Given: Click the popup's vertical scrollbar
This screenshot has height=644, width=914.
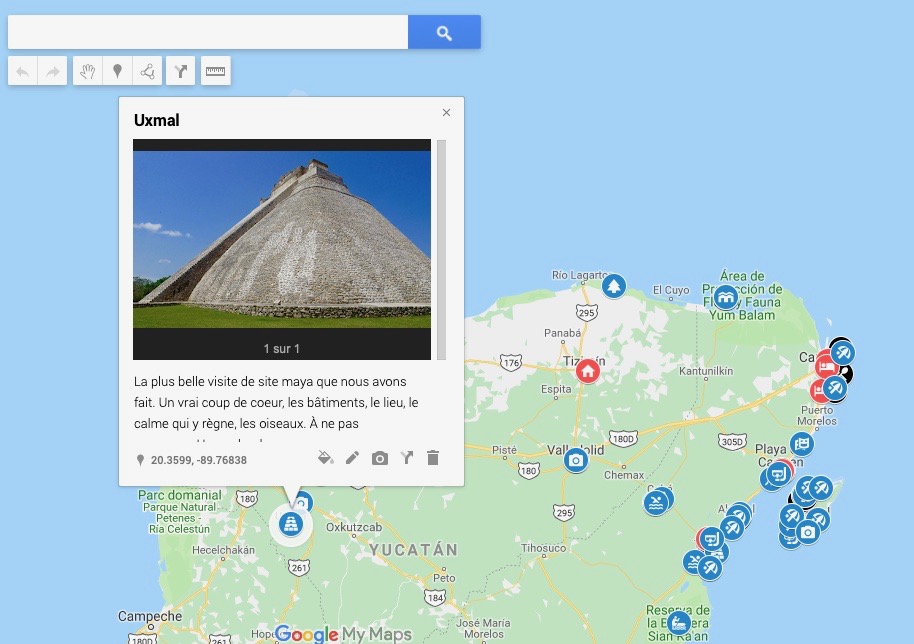Looking at the screenshot, I should [441, 249].
